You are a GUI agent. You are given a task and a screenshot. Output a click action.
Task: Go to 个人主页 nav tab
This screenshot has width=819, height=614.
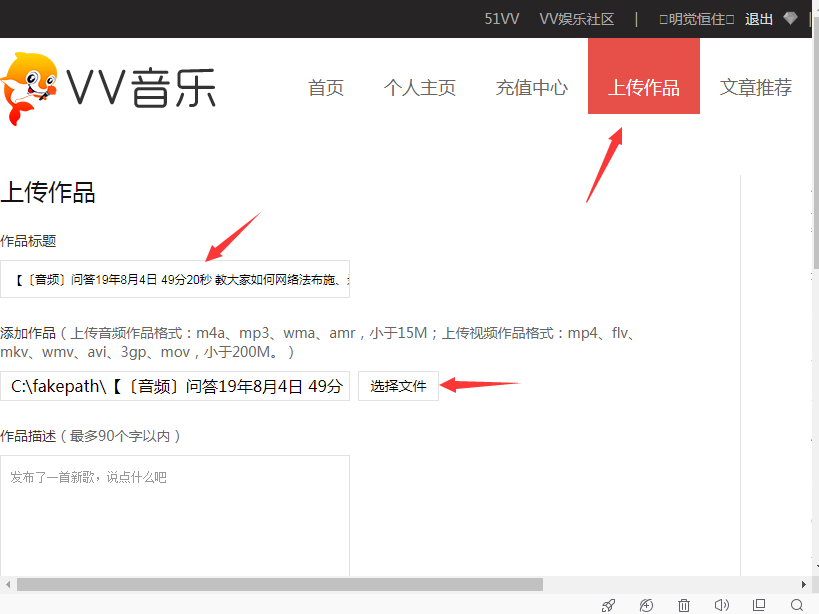coord(420,87)
